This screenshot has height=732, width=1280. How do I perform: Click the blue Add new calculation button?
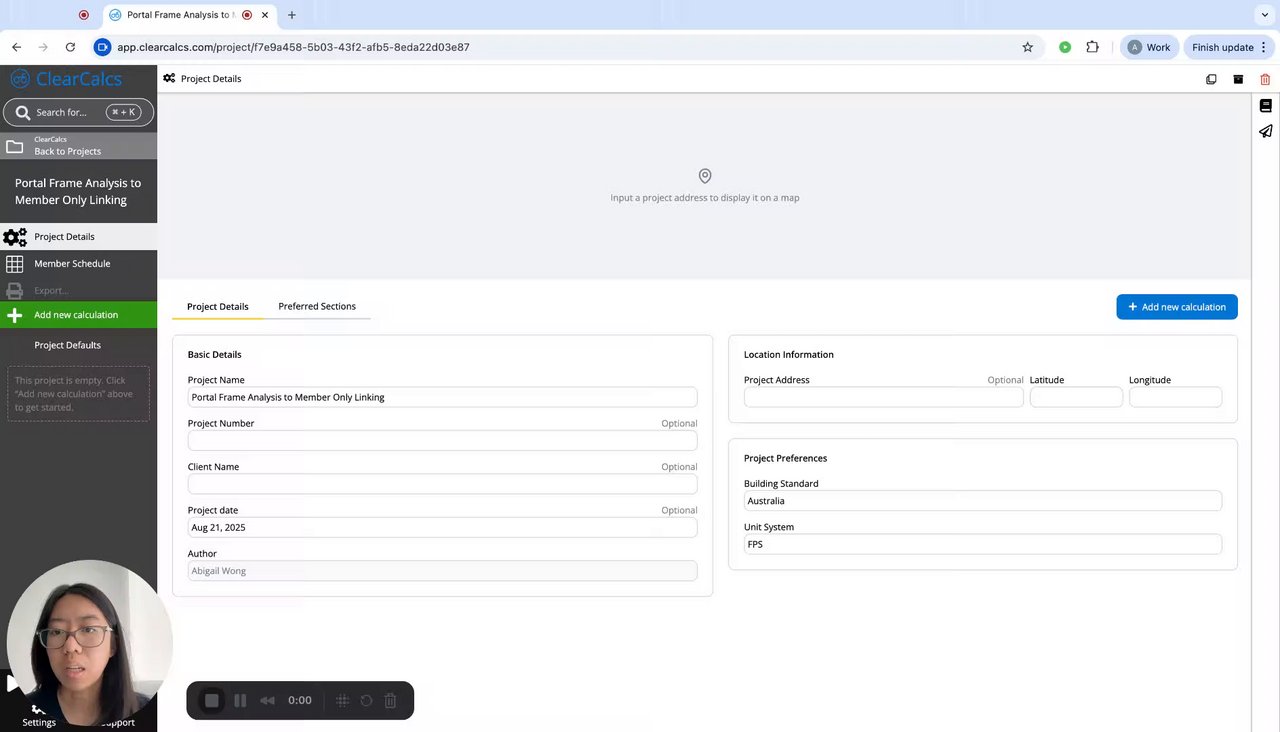coord(1176,307)
